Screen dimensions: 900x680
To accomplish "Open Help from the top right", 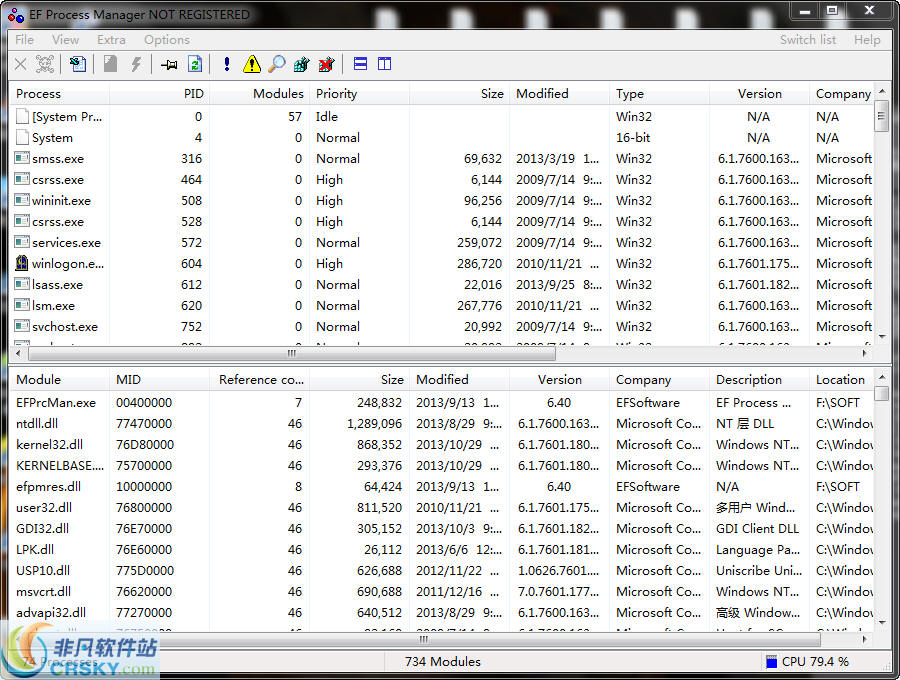I will (868, 40).
